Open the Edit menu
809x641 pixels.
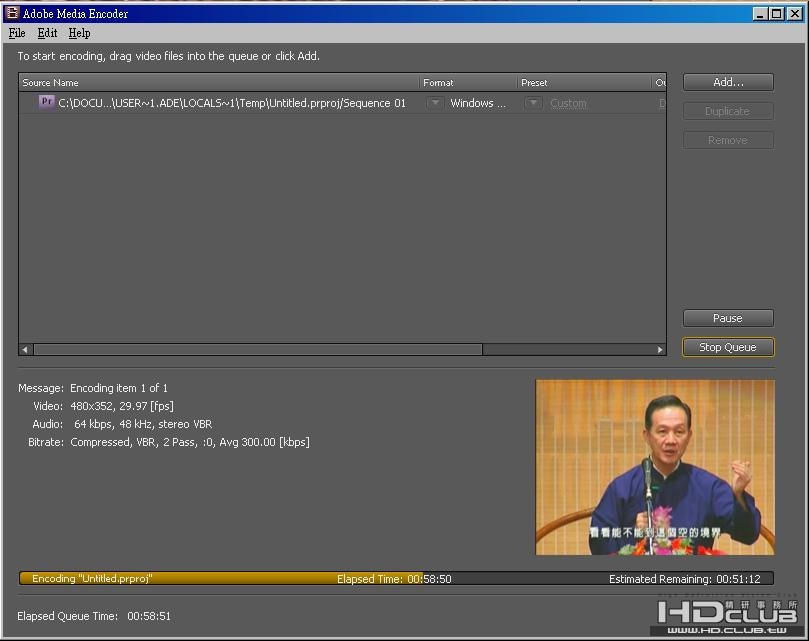(47, 33)
